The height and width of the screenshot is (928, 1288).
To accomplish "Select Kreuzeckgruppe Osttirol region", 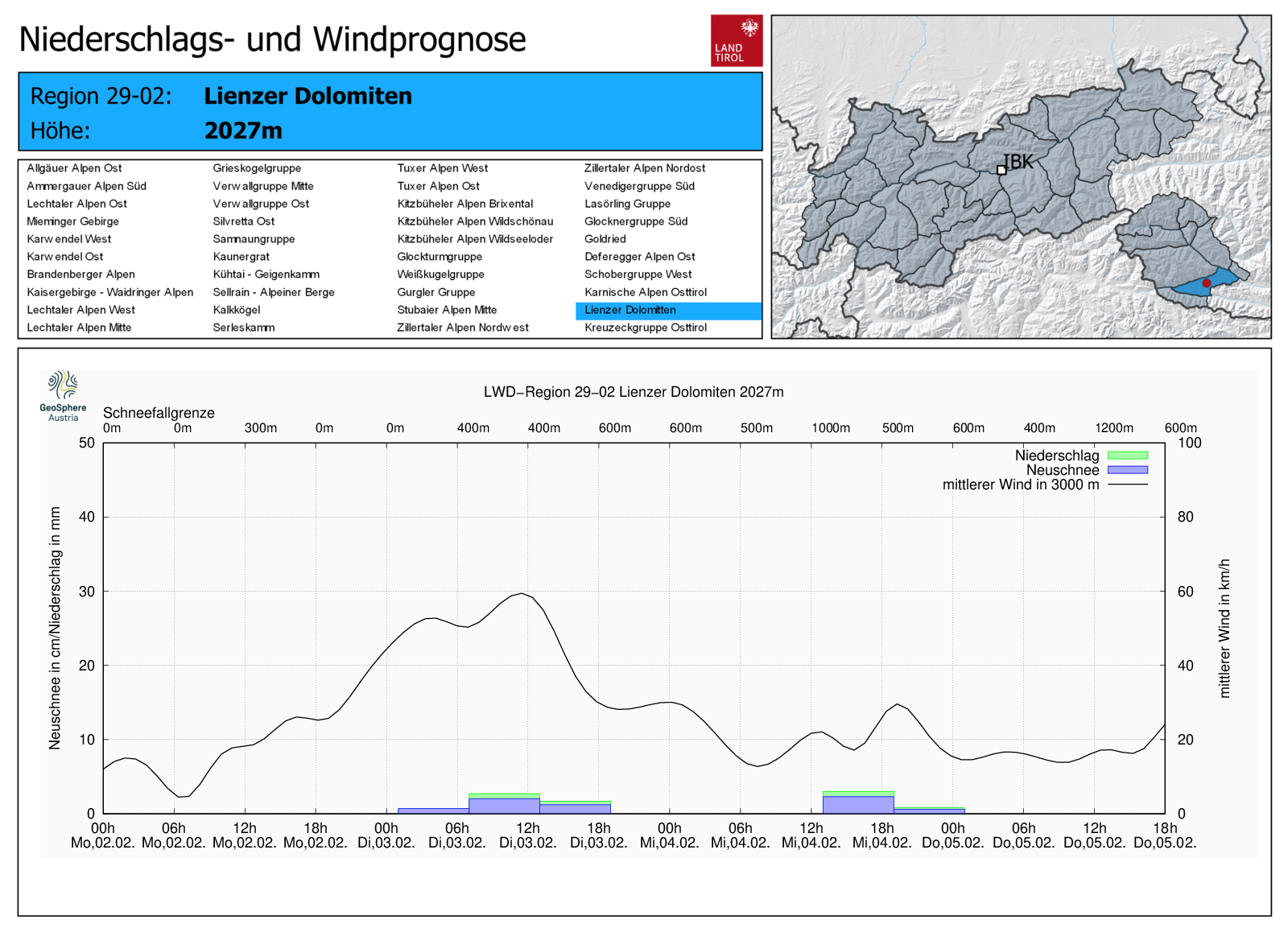I will (x=645, y=328).
